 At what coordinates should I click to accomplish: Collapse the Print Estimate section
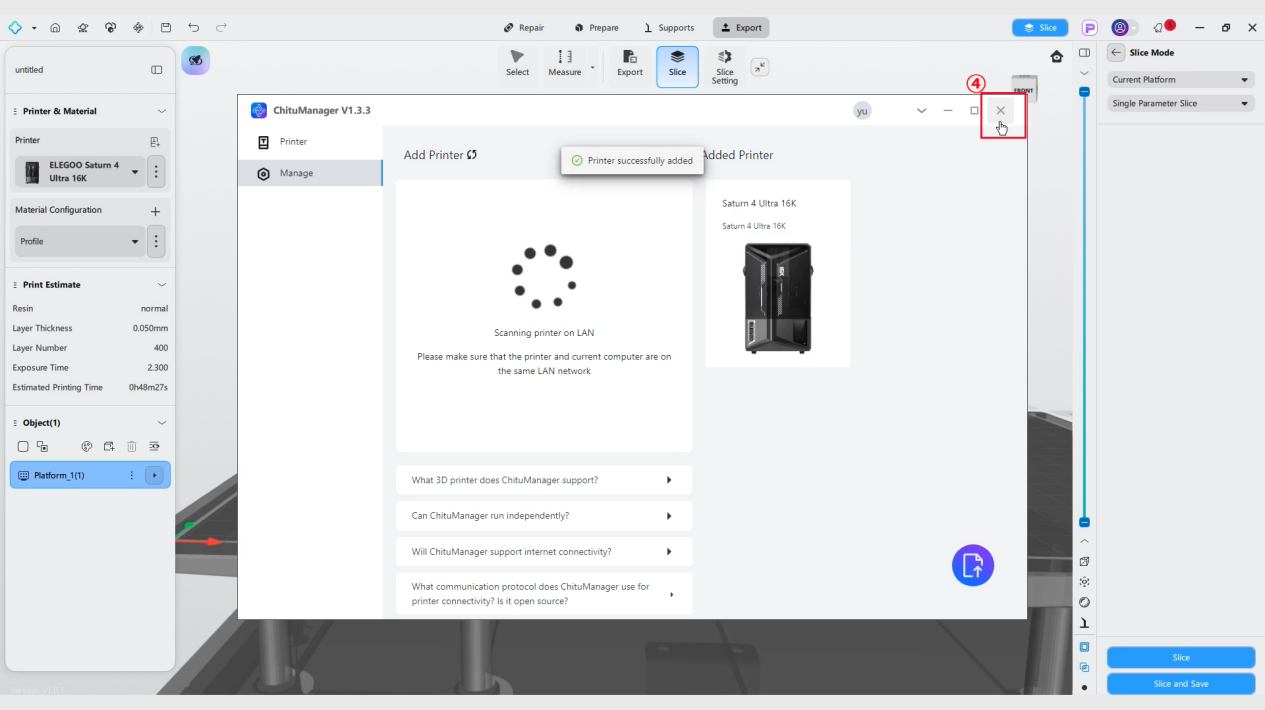(x=162, y=284)
